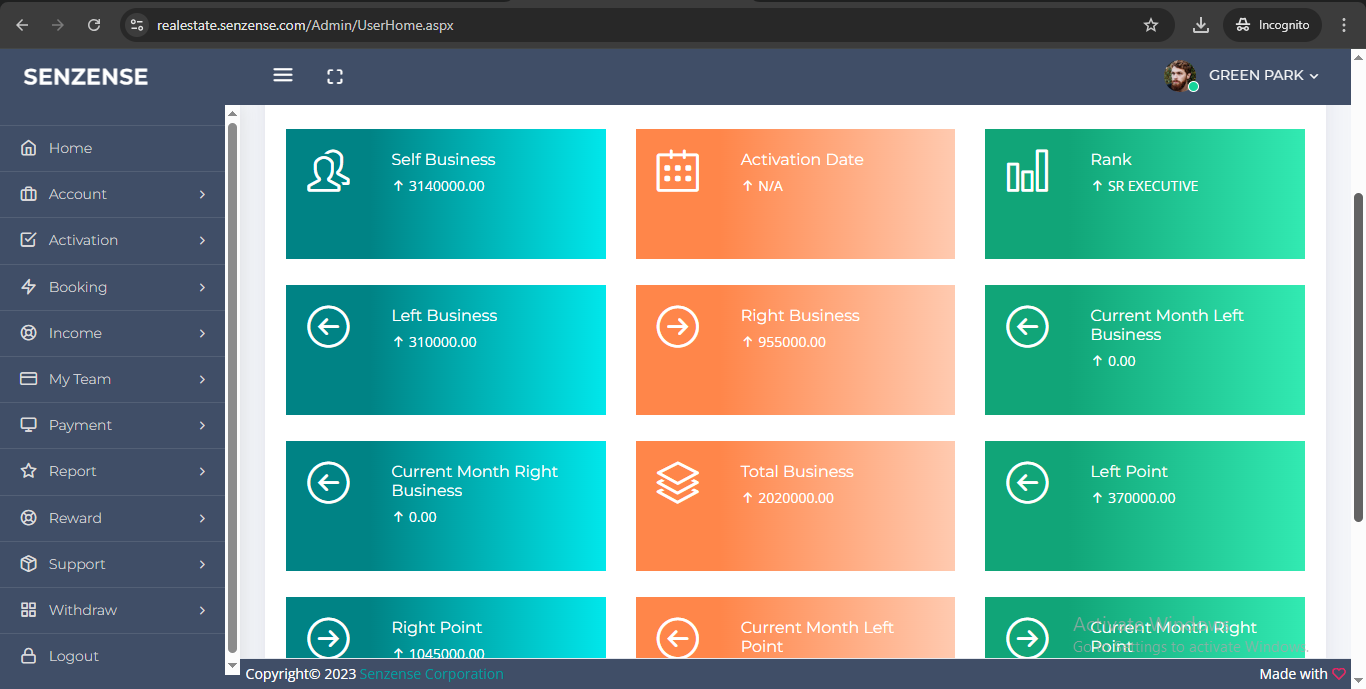
Task: Click the Reward lifebuoy icon
Action: click(29, 518)
